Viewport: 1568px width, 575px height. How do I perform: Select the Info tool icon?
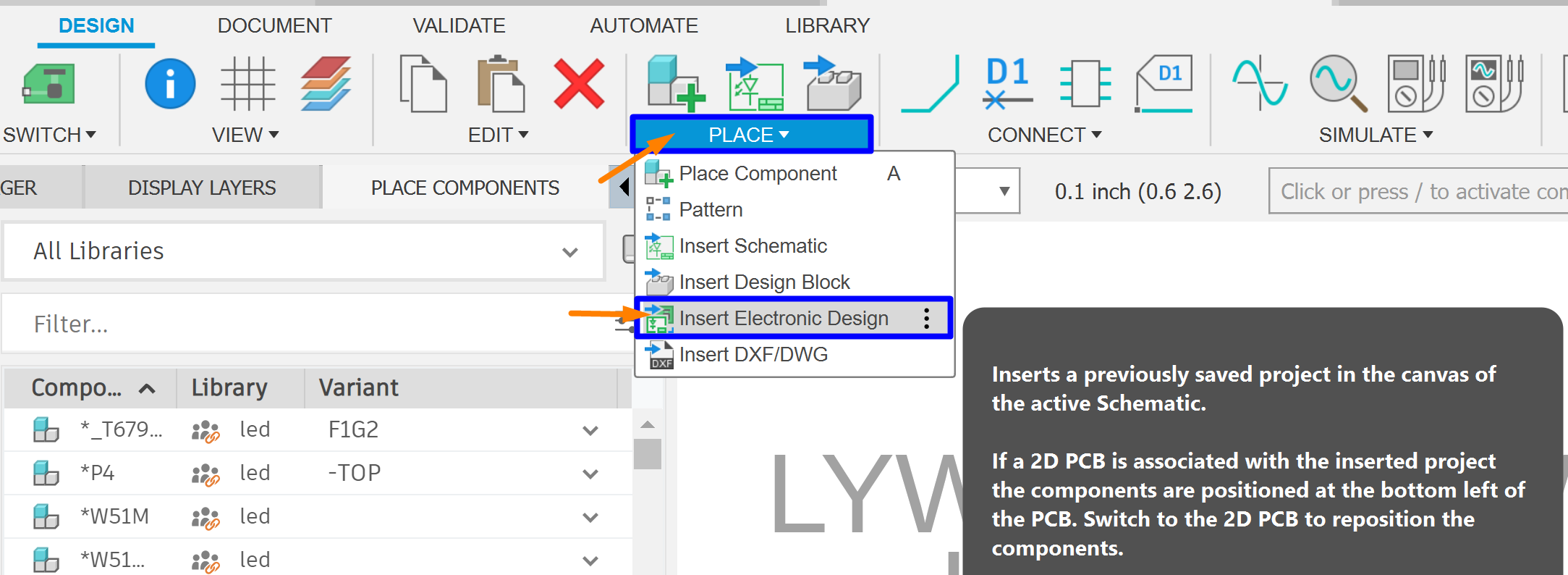(x=169, y=83)
